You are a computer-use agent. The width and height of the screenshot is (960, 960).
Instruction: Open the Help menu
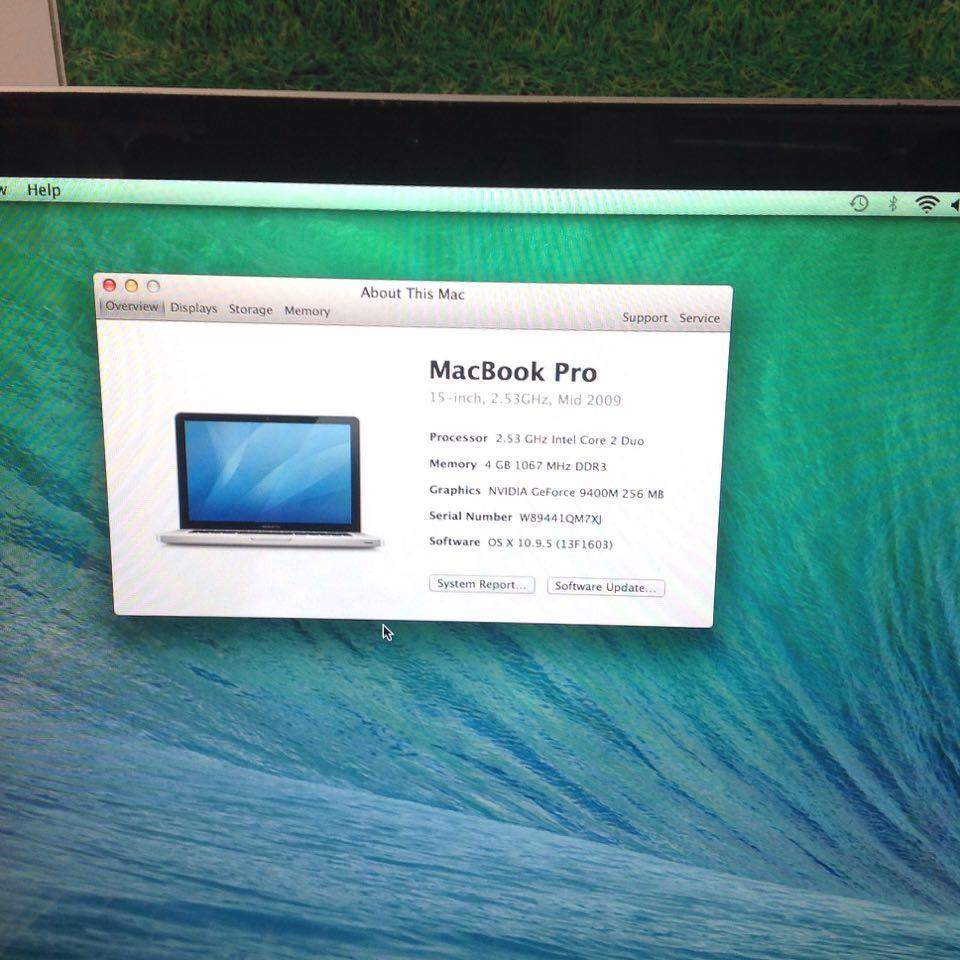click(x=43, y=190)
